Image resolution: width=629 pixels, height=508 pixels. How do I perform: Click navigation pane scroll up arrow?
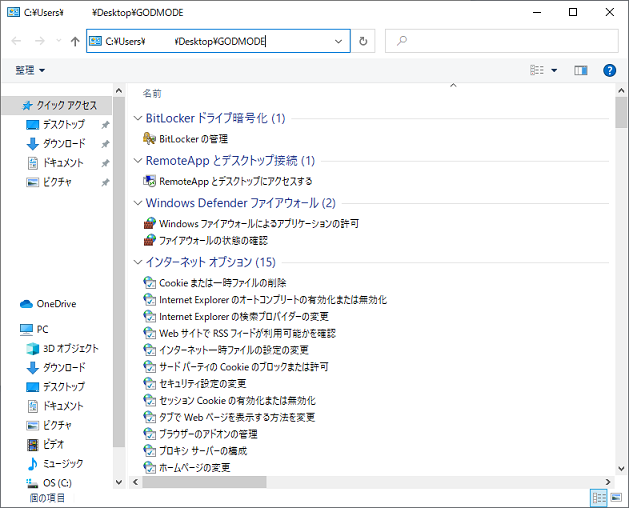119,91
